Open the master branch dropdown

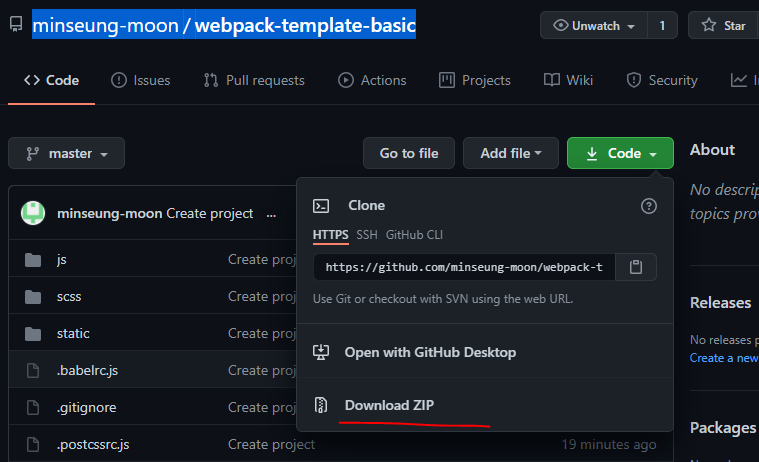point(66,154)
